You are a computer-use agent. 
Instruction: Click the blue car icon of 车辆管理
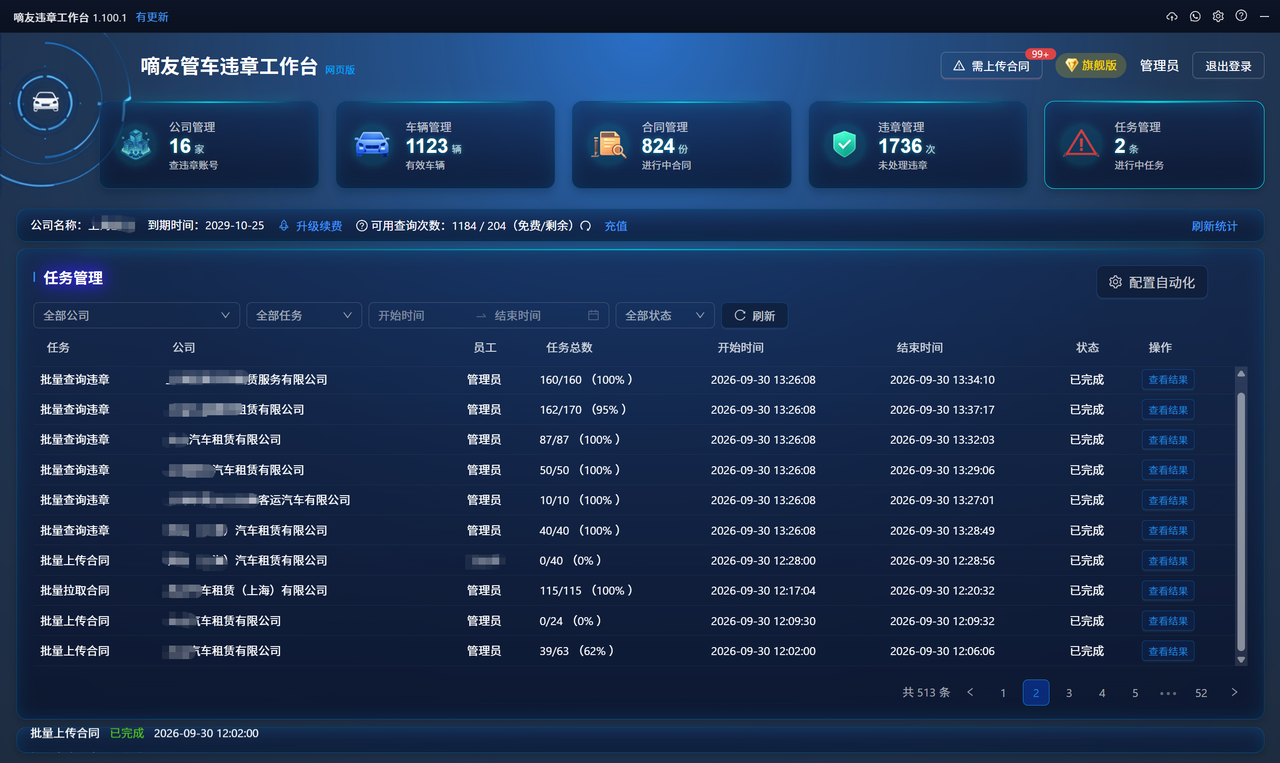coord(372,144)
